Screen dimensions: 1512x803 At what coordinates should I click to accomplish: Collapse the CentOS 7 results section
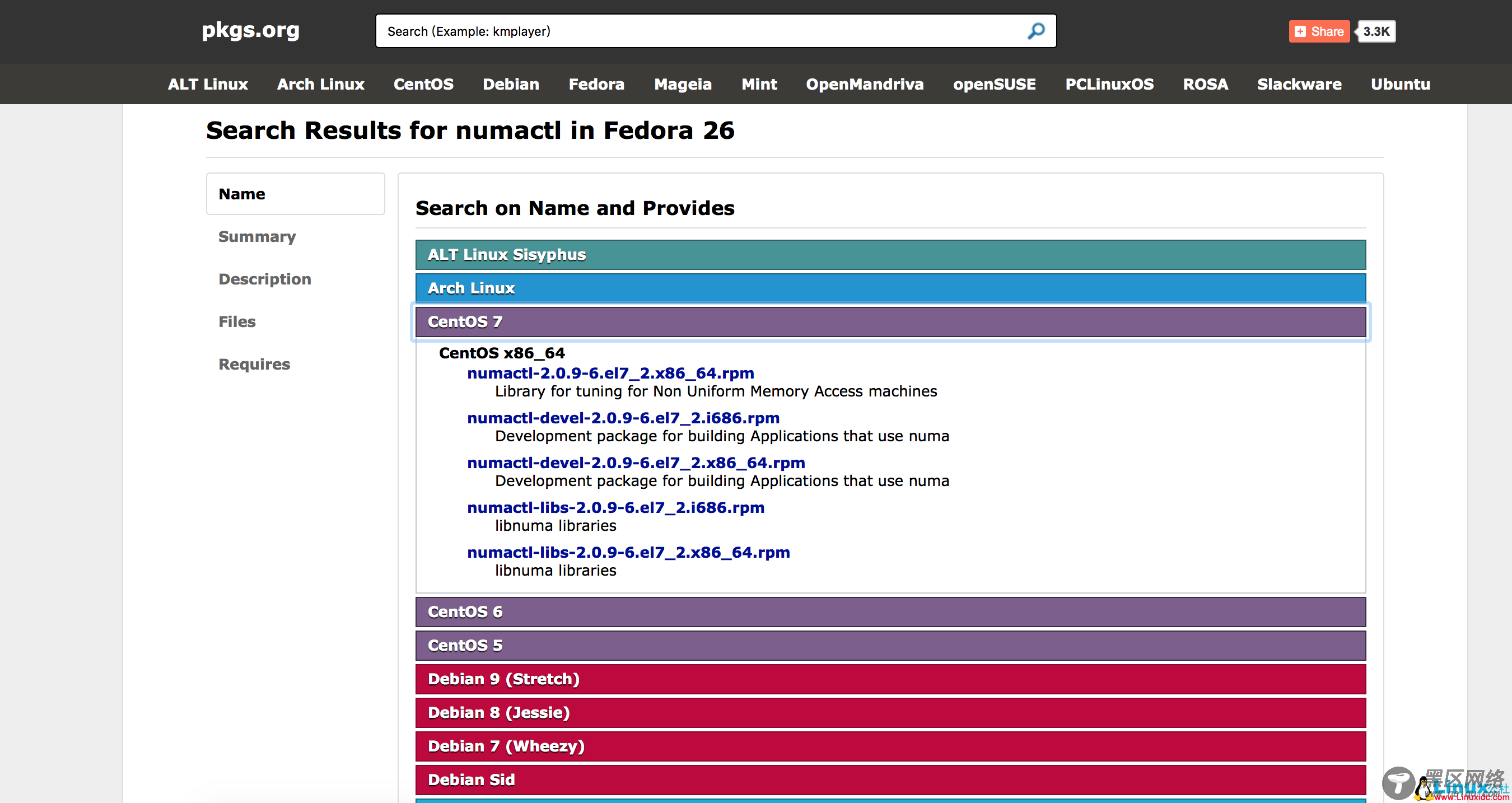click(890, 321)
